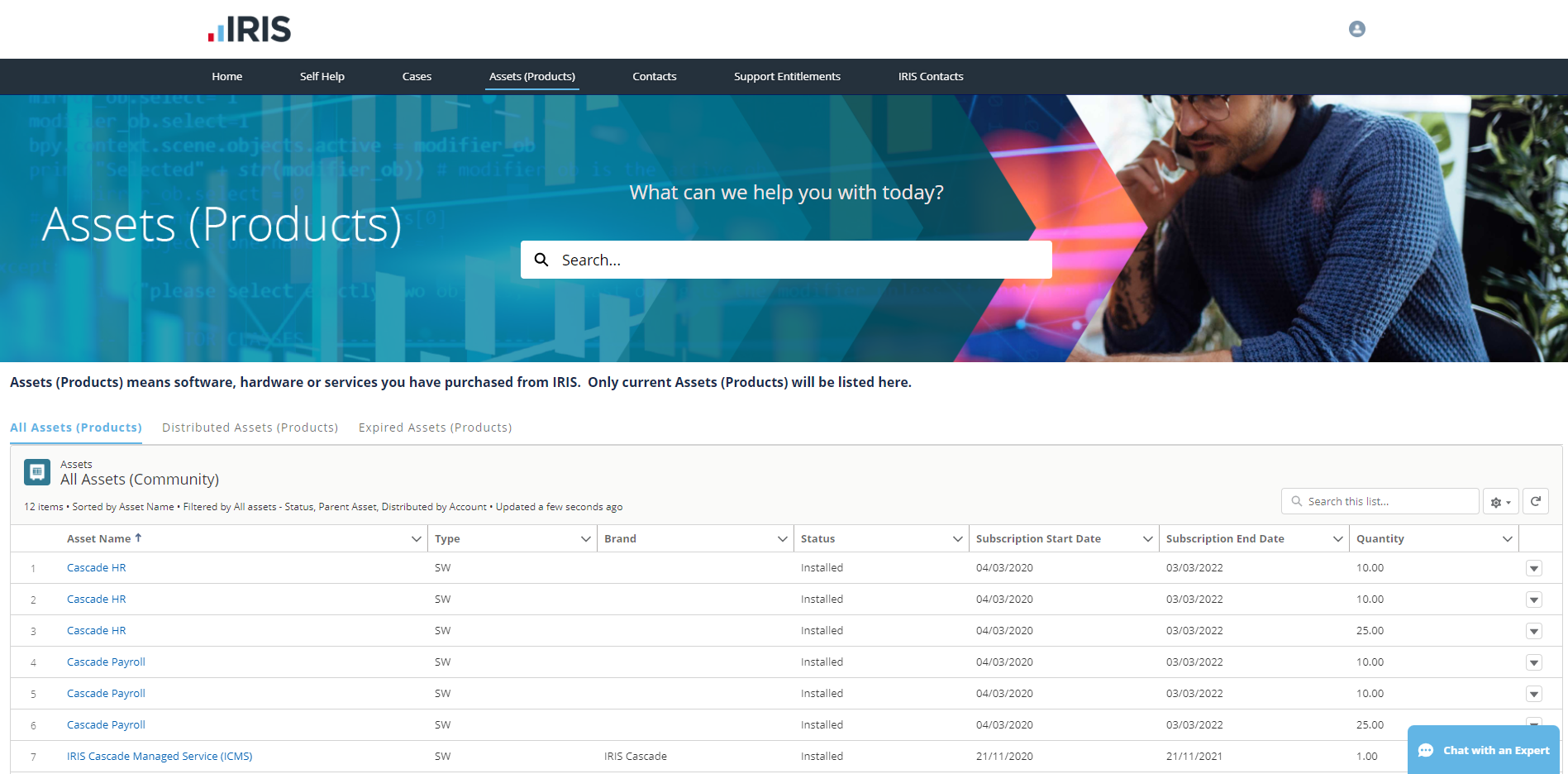Image resolution: width=1568 pixels, height=774 pixels.
Task: Show actions for row 3 Cascade HR
Action: coord(1534,631)
